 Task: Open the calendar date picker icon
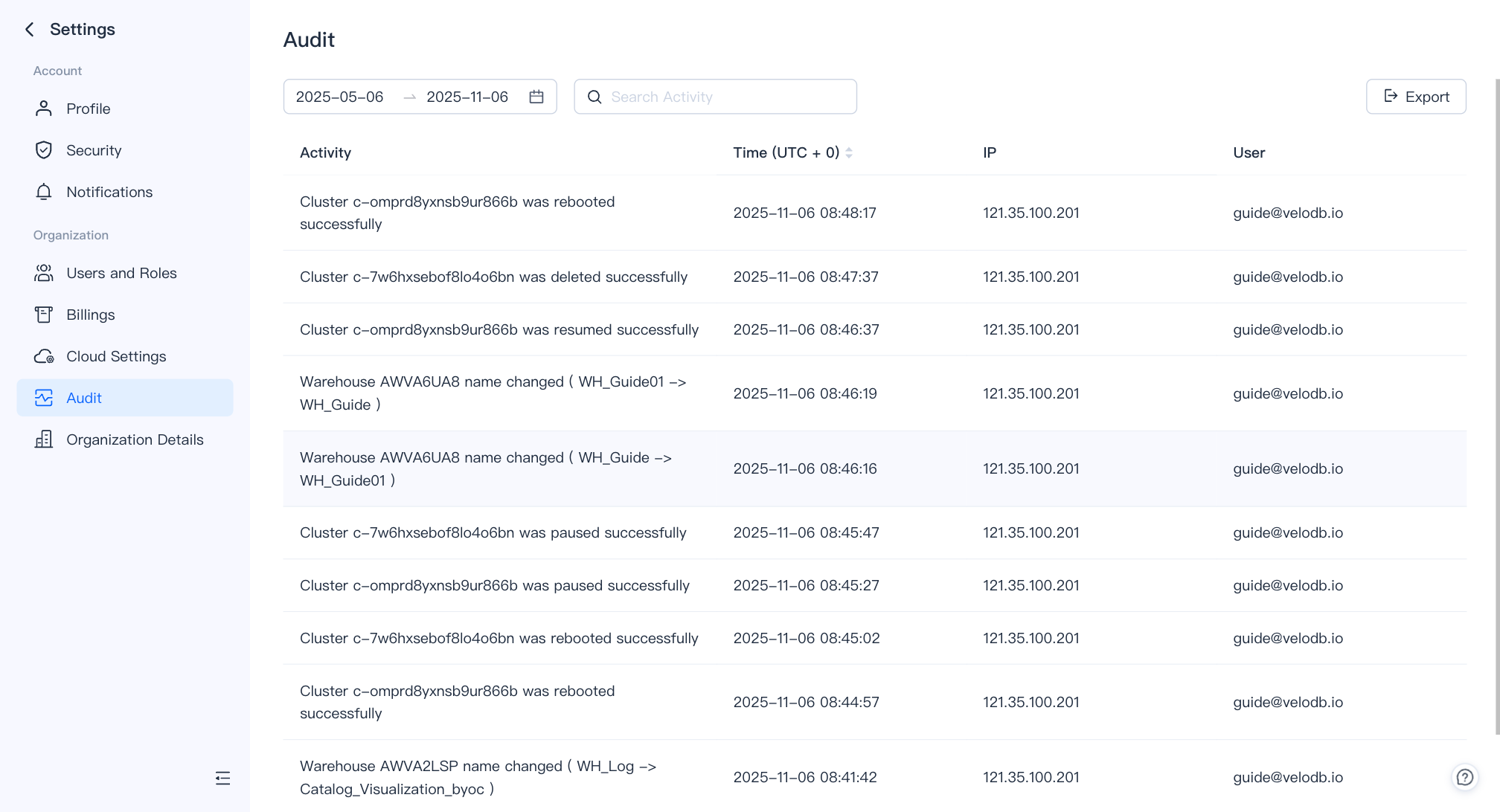point(537,96)
